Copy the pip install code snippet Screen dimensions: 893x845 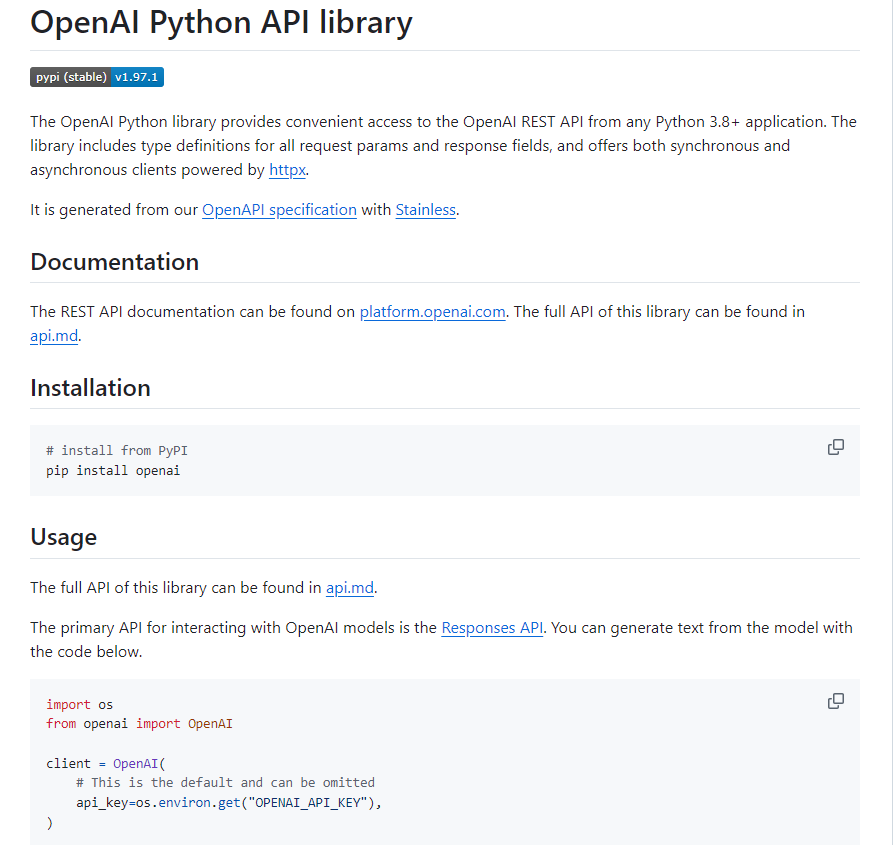[x=836, y=447]
